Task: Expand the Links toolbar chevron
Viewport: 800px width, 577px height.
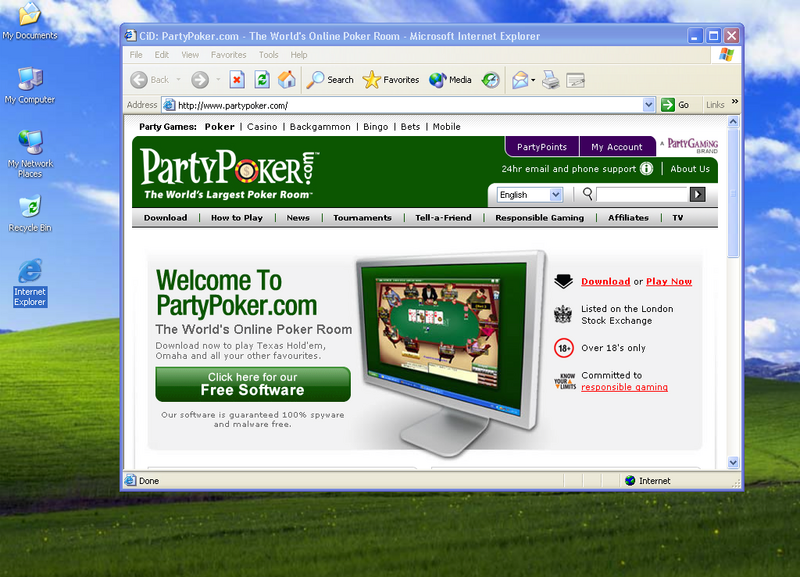Action: click(735, 102)
